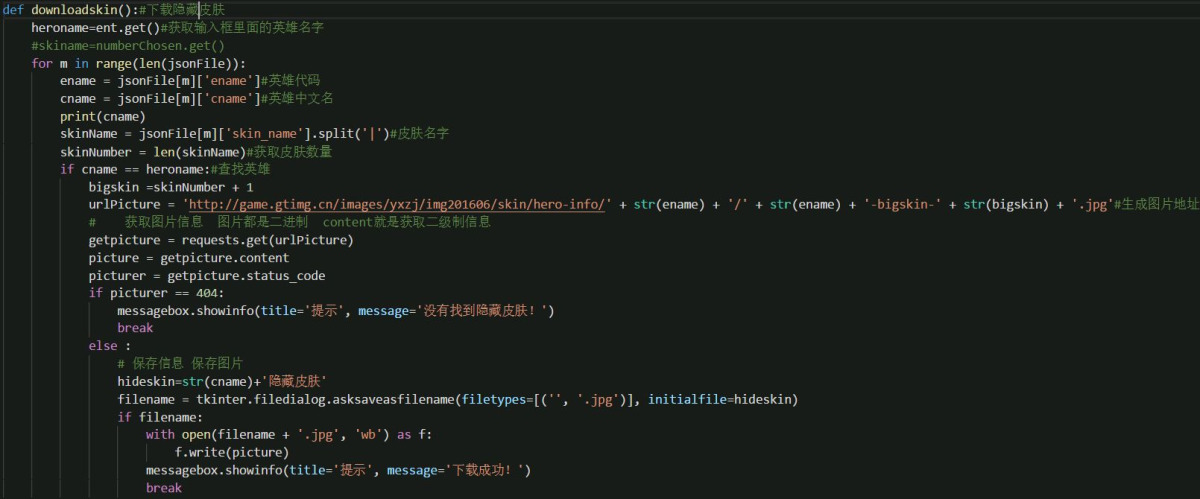Click the messagebox line with '没有找到隐藏皮肤！'
The height and width of the screenshot is (499, 1200).
[x=336, y=312]
